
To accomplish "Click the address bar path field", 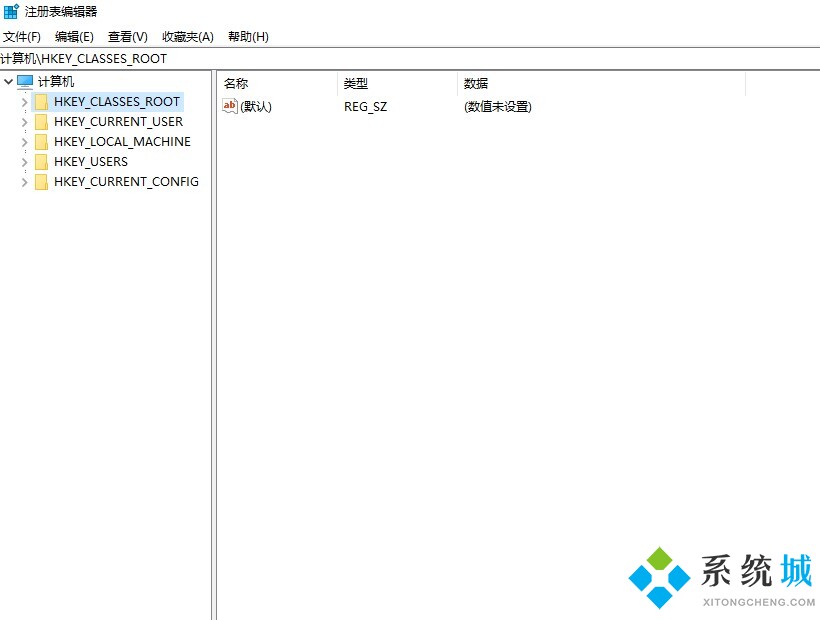I will point(410,59).
